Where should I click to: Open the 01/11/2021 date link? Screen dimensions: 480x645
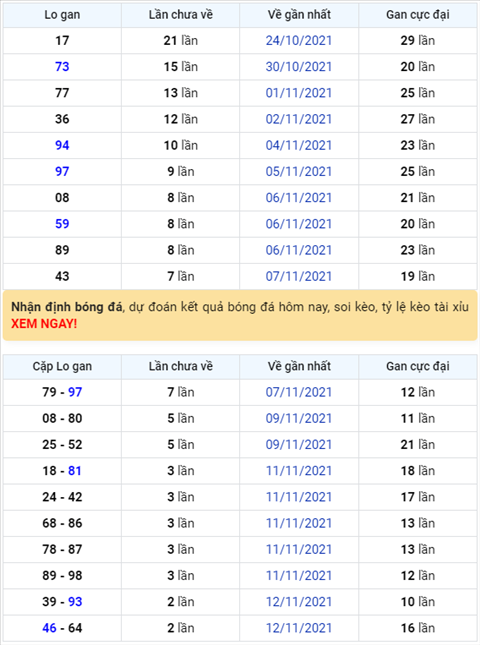tap(299, 93)
